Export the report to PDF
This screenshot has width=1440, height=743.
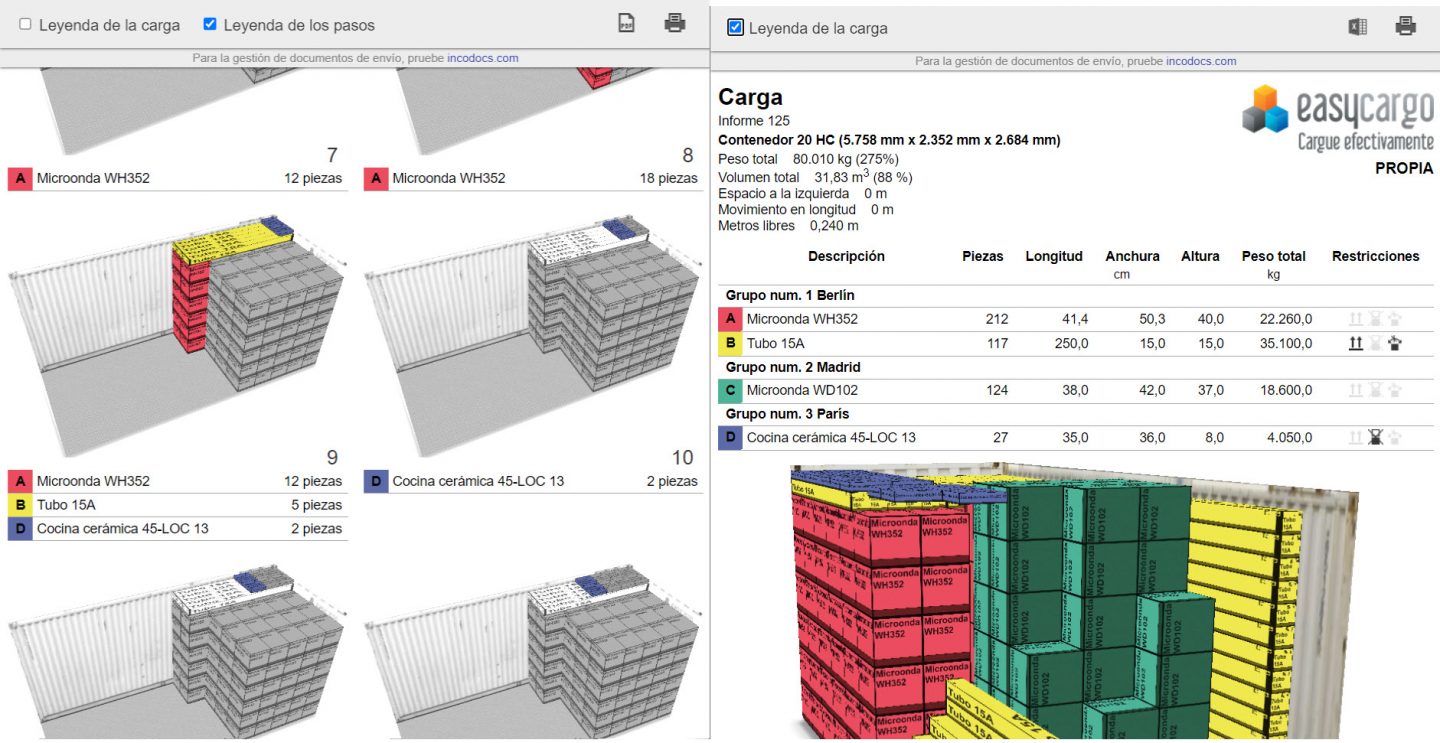click(625, 23)
